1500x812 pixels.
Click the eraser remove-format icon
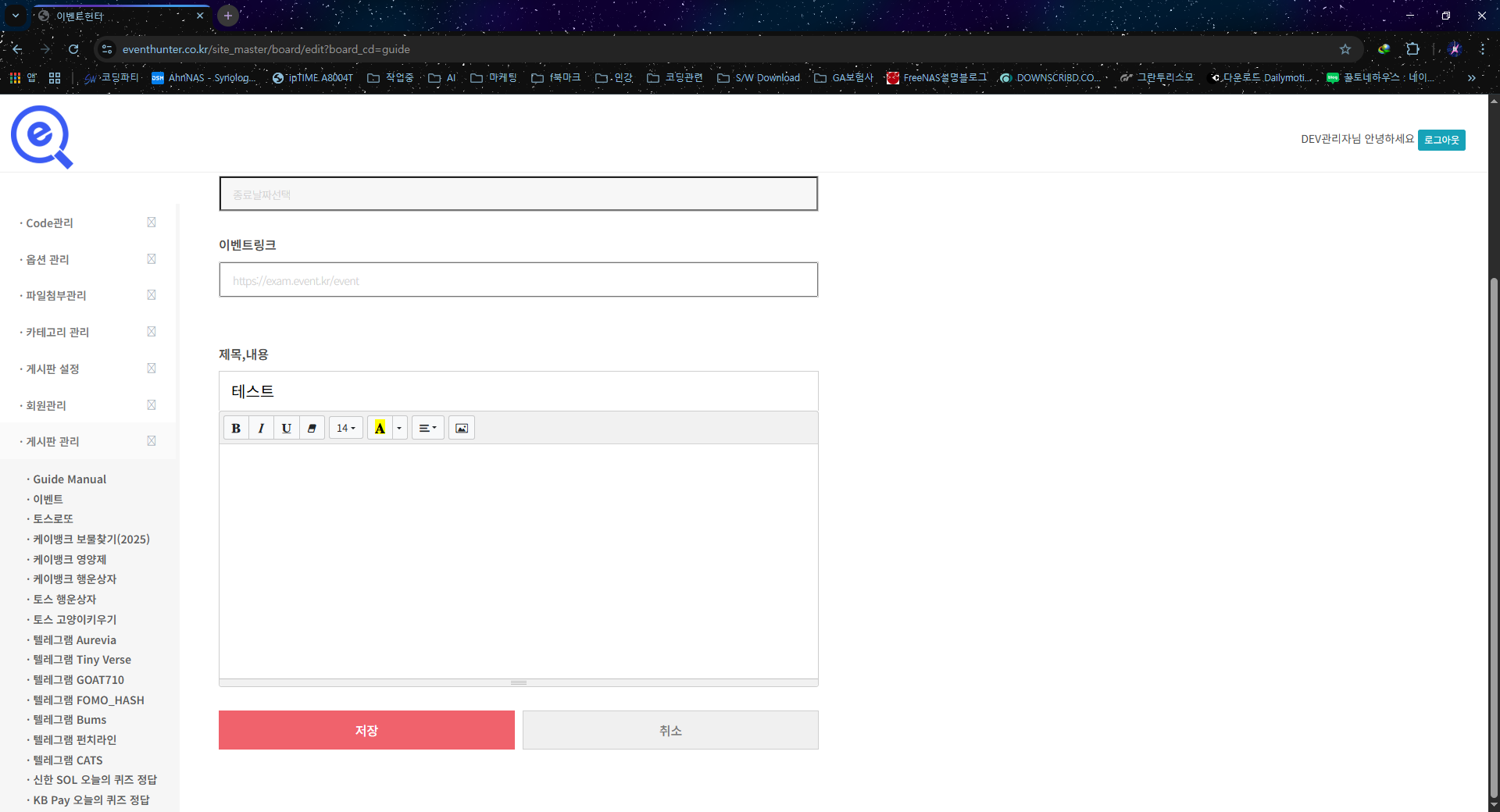click(x=312, y=428)
